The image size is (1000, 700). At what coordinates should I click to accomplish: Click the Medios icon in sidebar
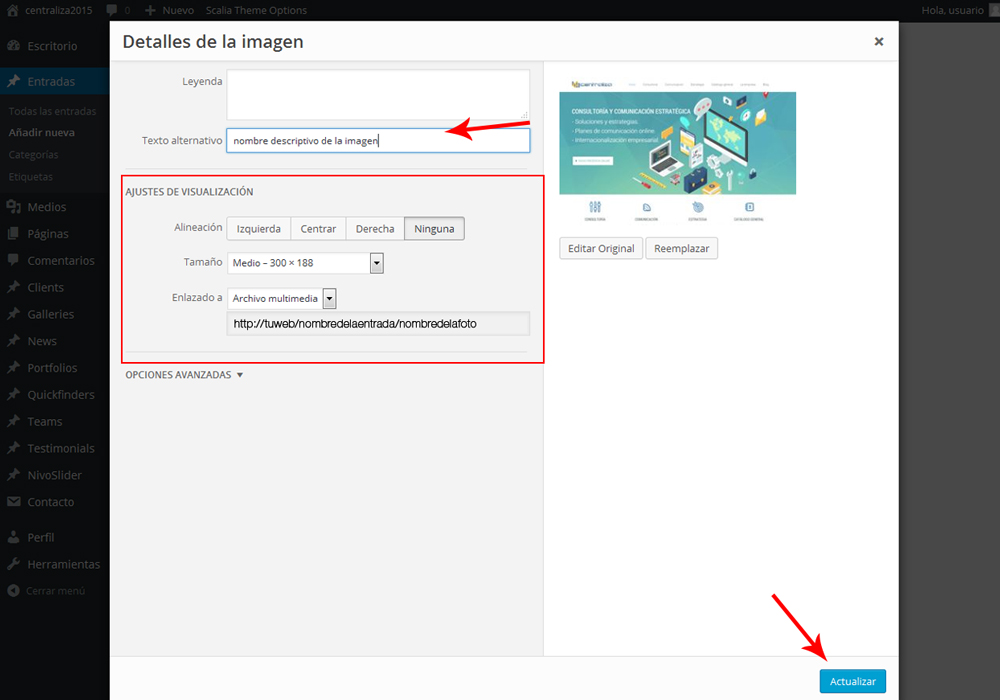14,207
